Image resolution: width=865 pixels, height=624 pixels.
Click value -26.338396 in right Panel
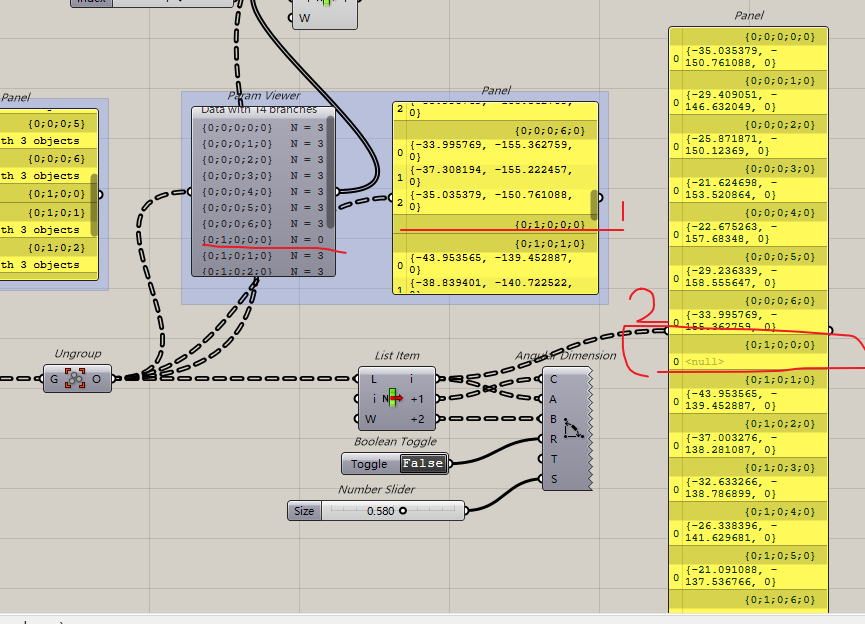(731, 532)
